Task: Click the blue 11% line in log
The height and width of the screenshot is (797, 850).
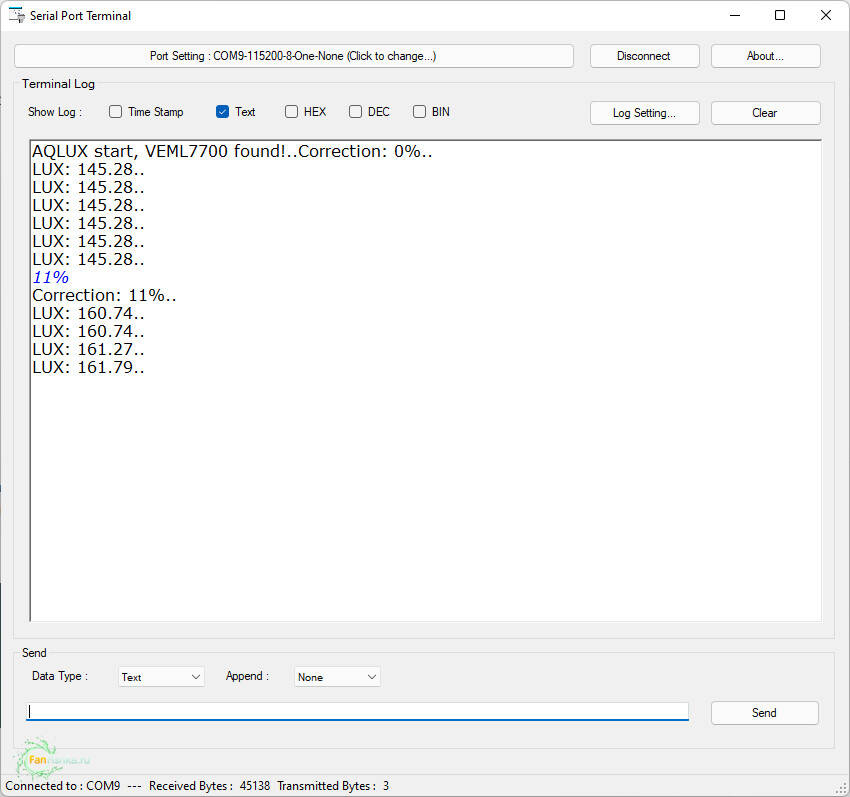Action: click(x=51, y=277)
